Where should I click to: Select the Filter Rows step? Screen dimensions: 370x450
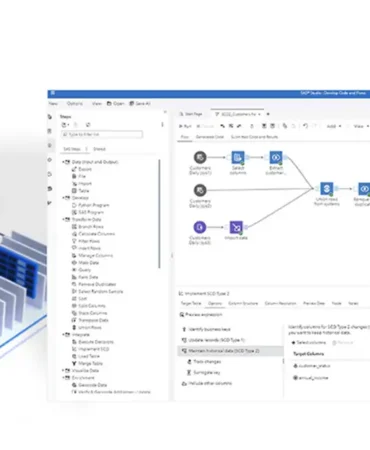(86, 241)
